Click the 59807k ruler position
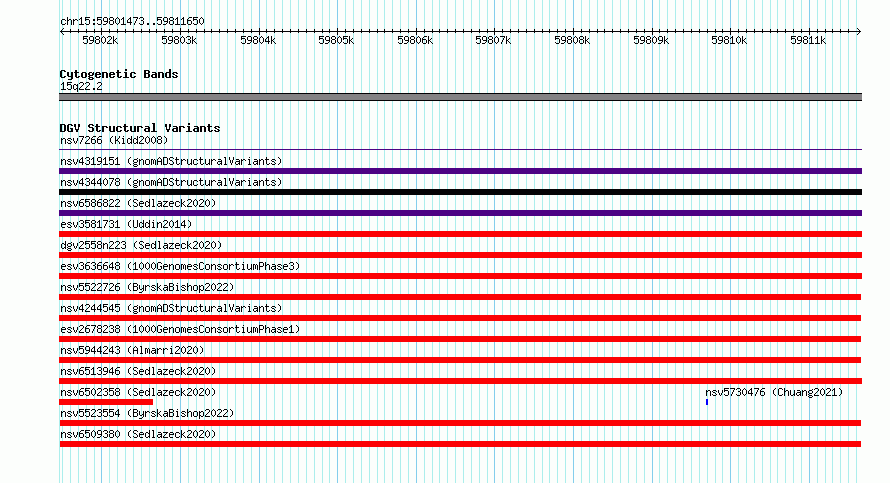The image size is (890, 483). tap(493, 40)
